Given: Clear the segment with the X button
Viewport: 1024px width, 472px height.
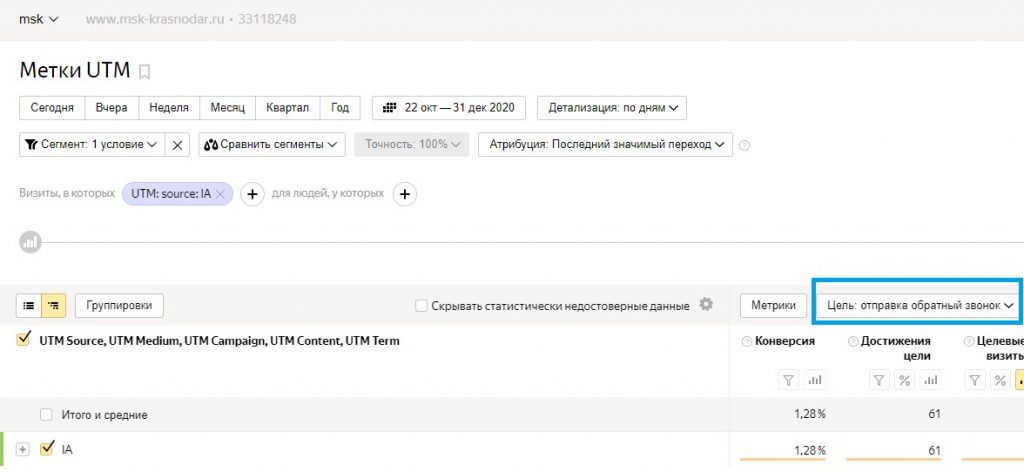Looking at the screenshot, I should coord(178,145).
